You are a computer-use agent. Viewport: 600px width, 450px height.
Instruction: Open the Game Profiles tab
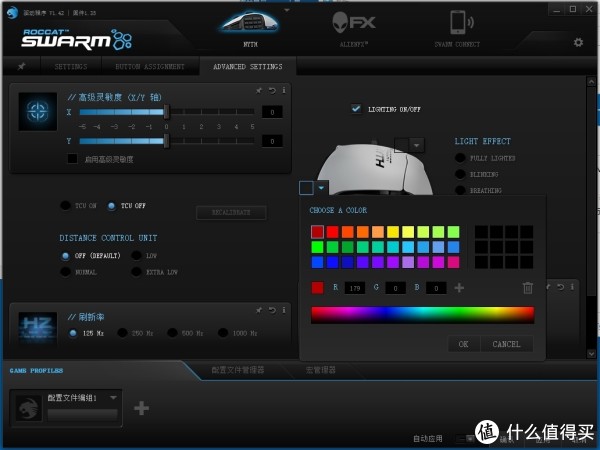pos(36,370)
